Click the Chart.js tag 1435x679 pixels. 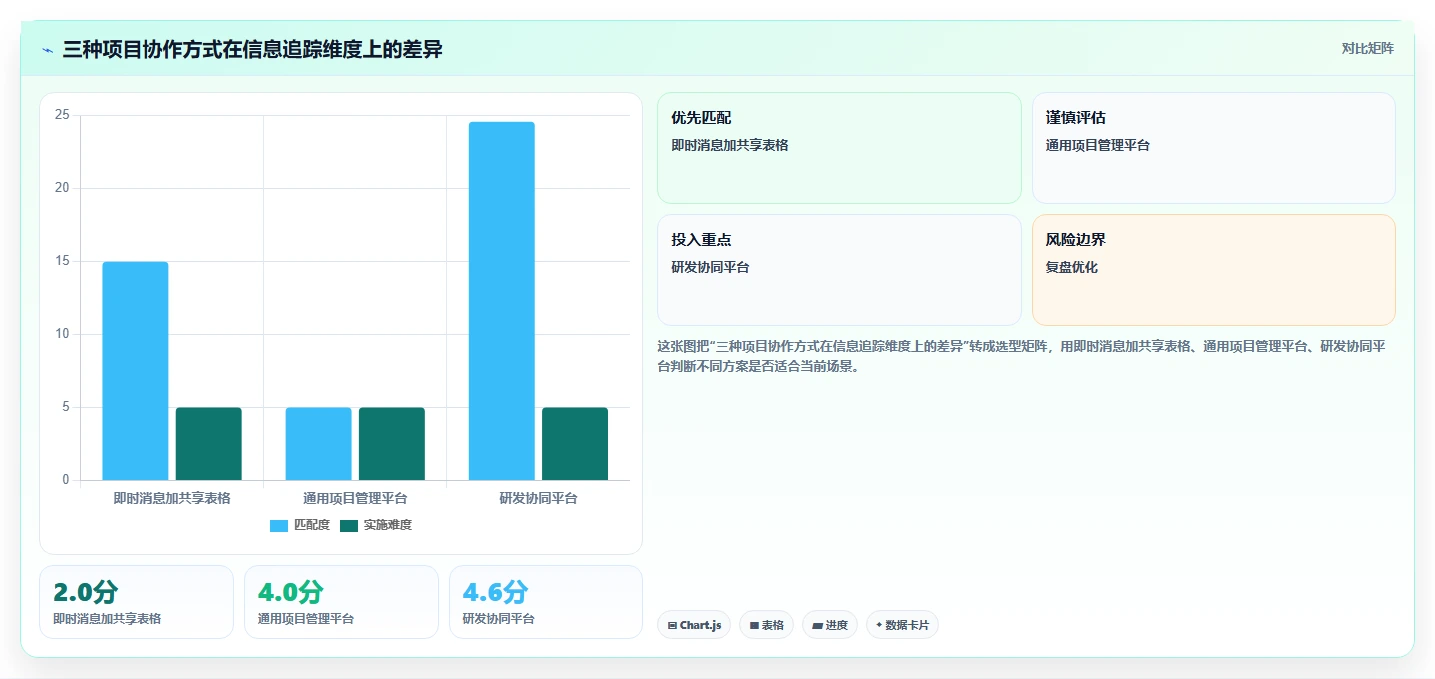(694, 625)
